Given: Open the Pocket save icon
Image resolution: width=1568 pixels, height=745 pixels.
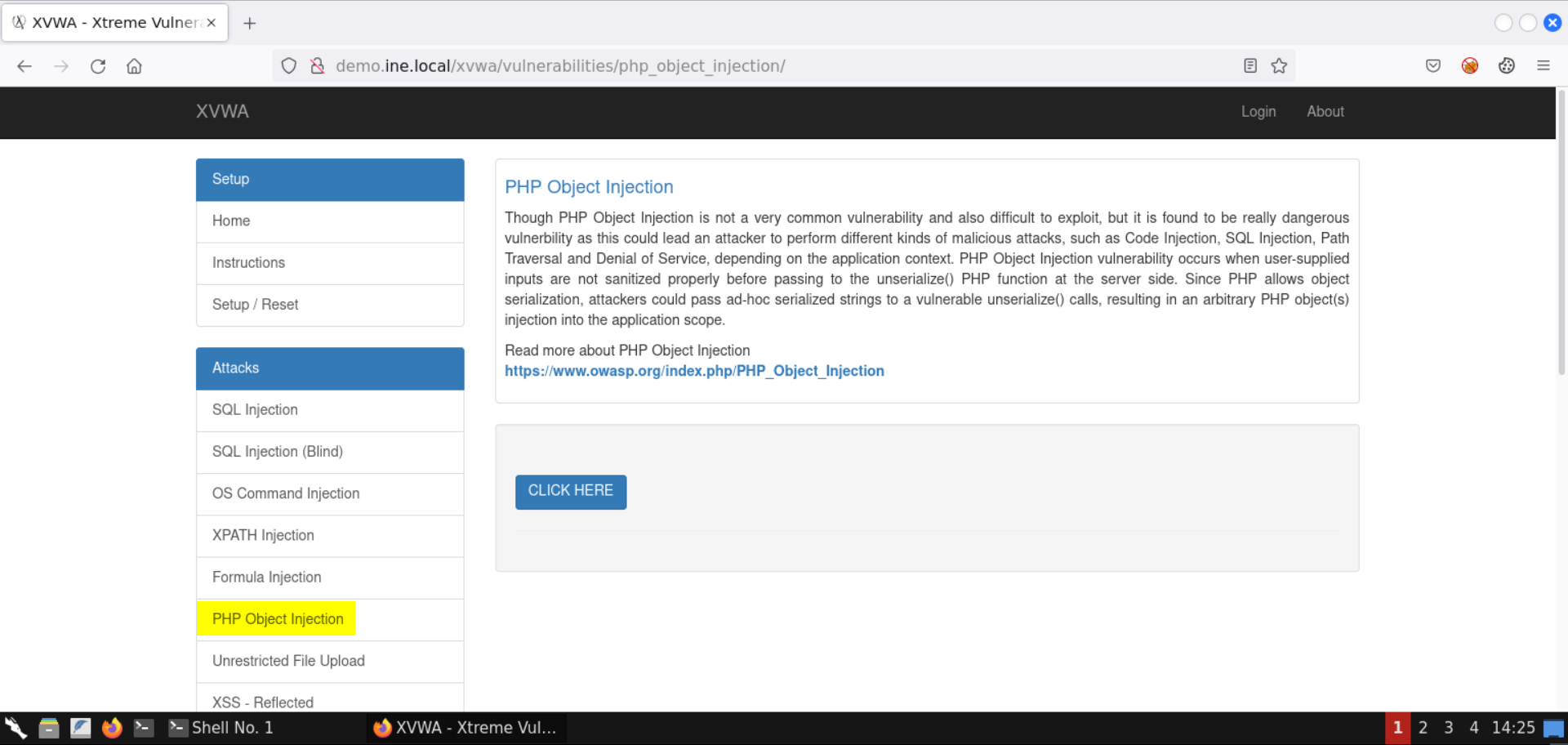Looking at the screenshot, I should [1432, 66].
